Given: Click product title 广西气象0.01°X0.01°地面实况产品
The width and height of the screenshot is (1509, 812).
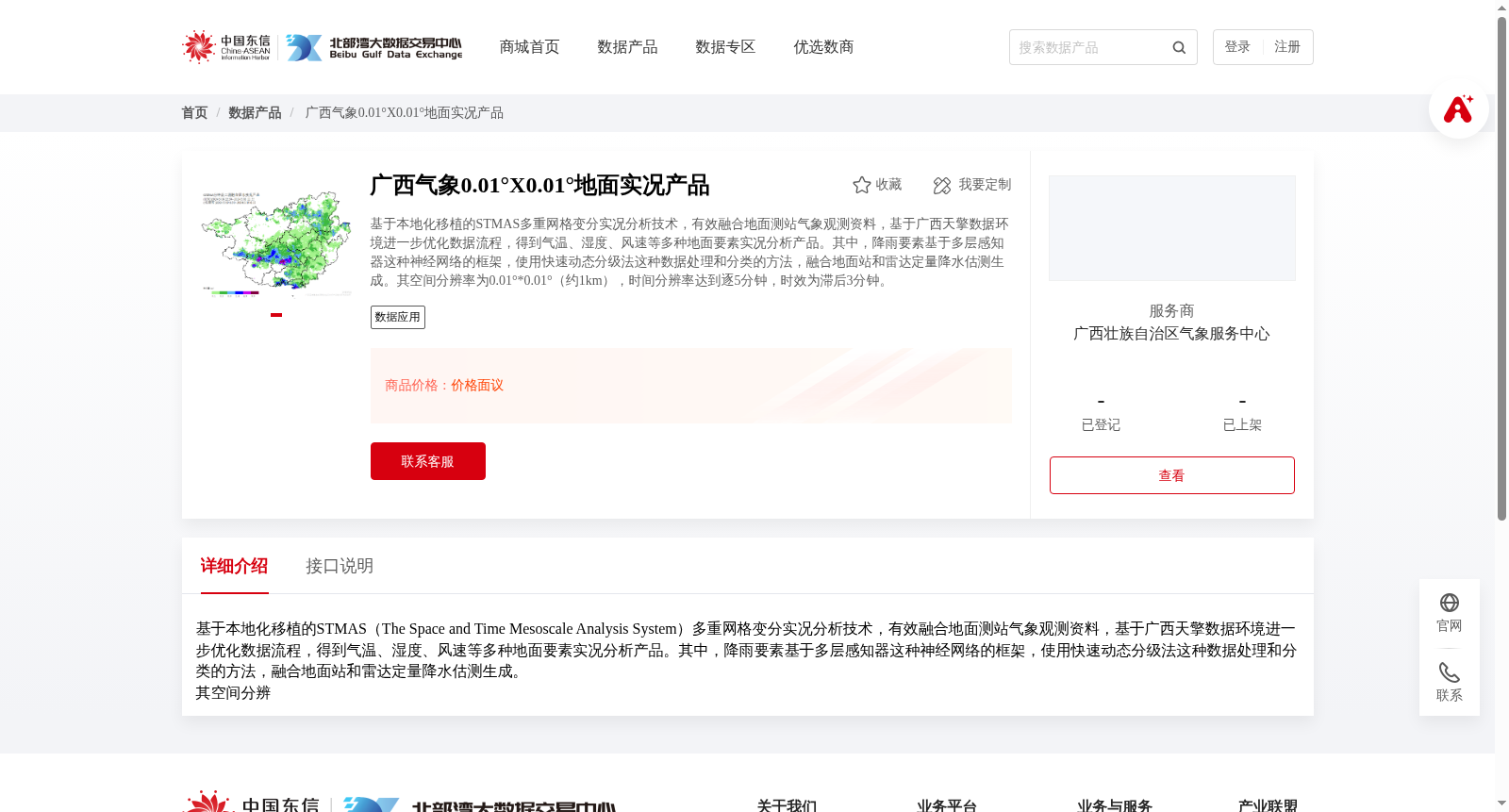Looking at the screenshot, I should click(539, 185).
